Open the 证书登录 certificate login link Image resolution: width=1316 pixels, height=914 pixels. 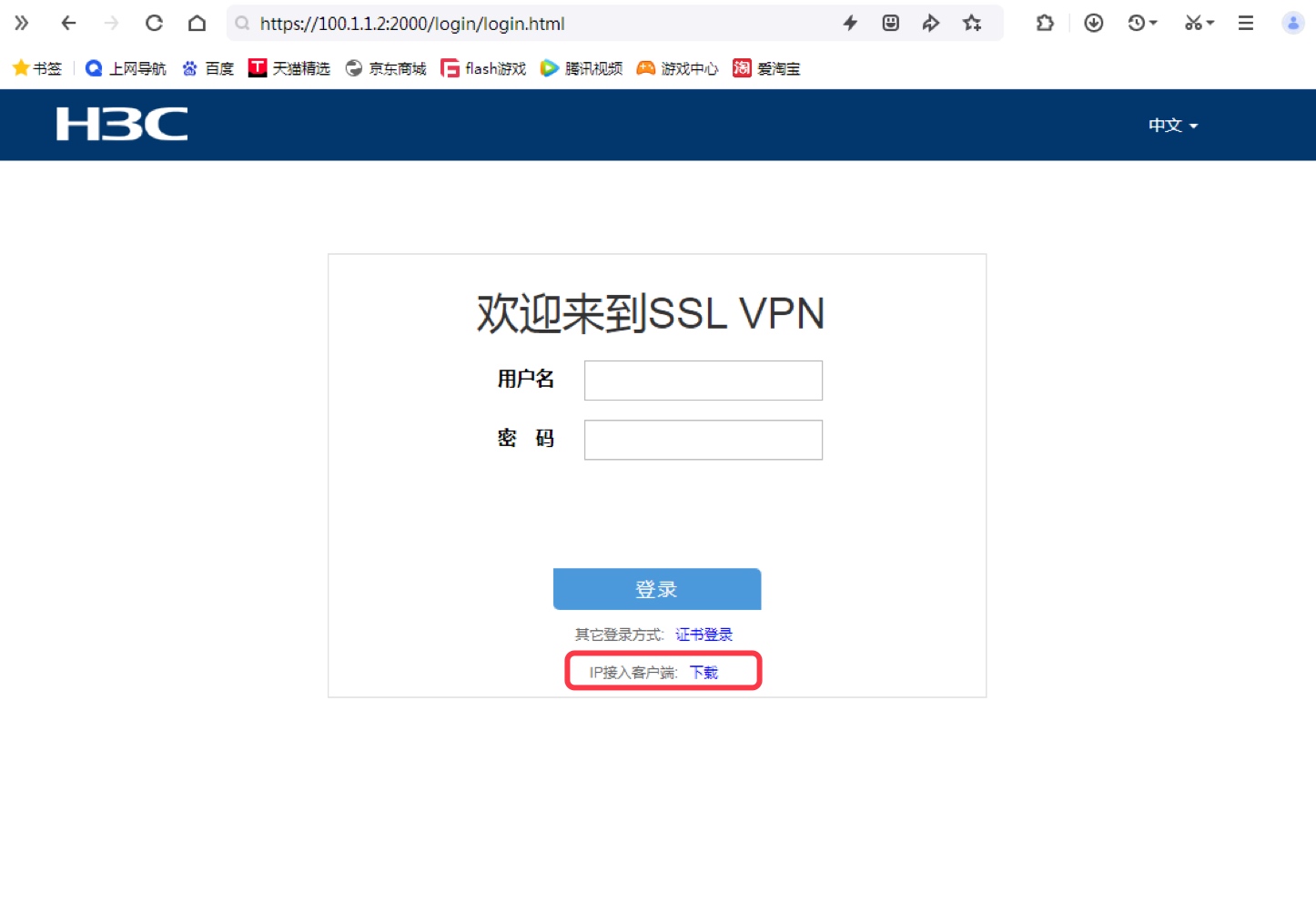click(x=704, y=635)
